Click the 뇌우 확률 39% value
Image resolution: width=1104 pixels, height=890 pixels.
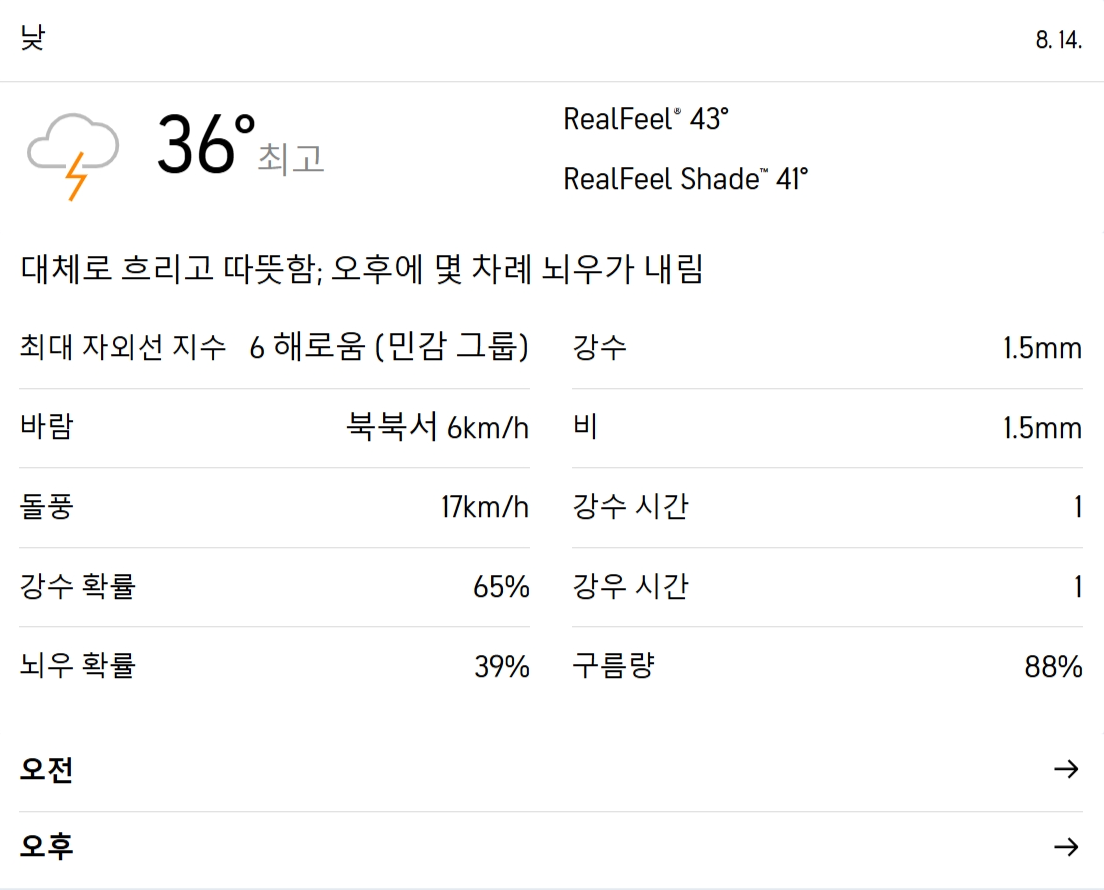pos(501,667)
